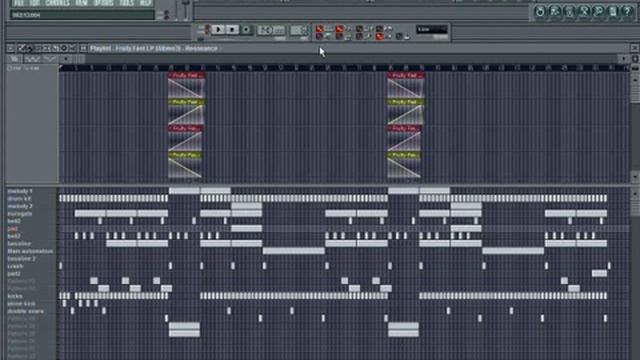640x360 pixels.
Task: Select the drum kit pattern row name
Action: coord(19,198)
